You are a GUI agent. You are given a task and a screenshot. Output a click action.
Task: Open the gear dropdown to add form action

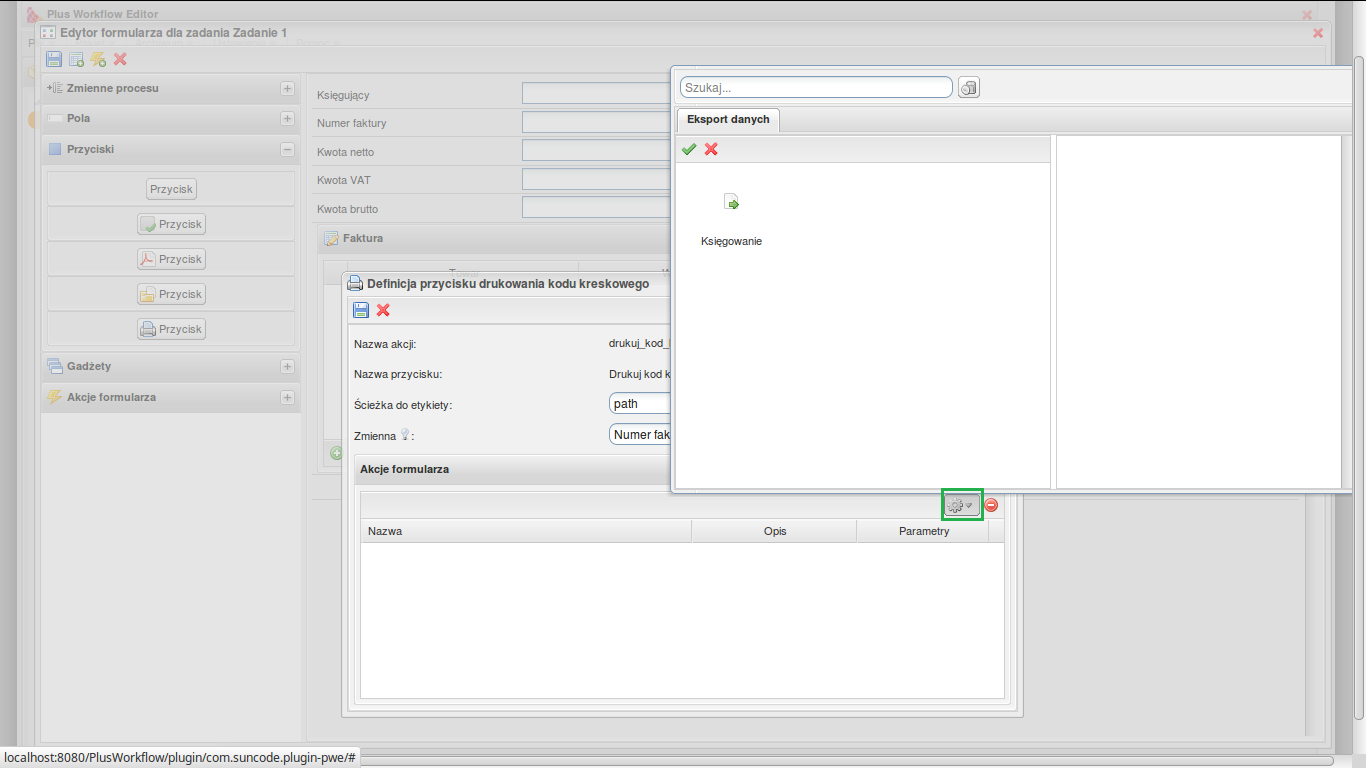(x=960, y=505)
